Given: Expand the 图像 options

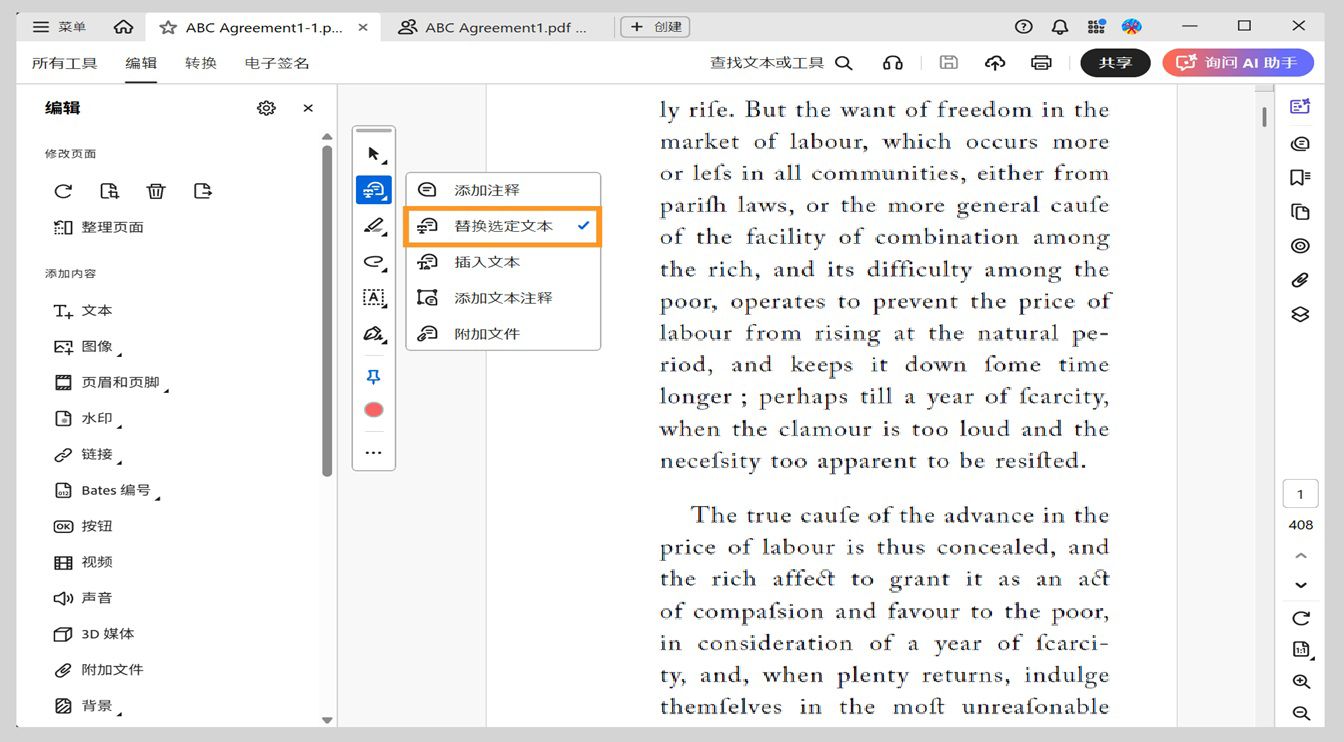Looking at the screenshot, I should click(x=87, y=347).
